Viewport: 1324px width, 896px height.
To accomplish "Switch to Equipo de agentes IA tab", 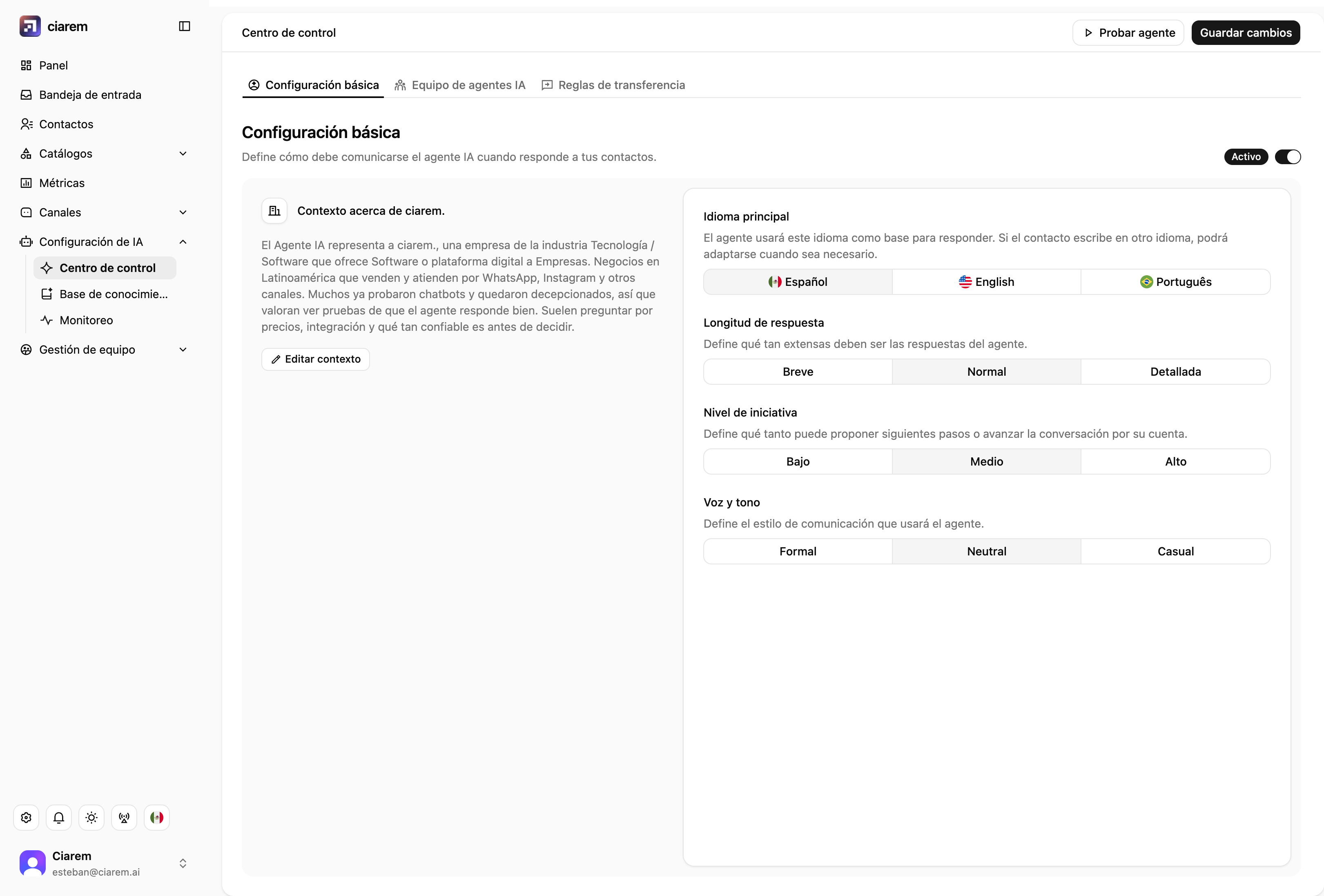I will [460, 85].
